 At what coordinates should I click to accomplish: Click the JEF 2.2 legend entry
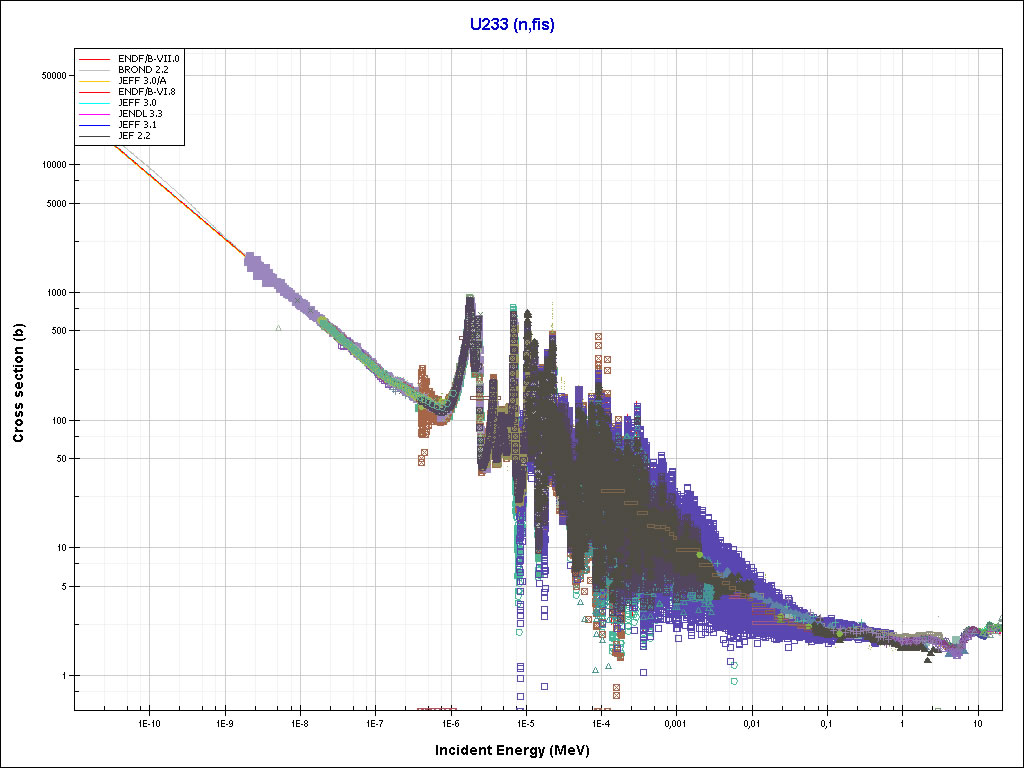click(134, 135)
